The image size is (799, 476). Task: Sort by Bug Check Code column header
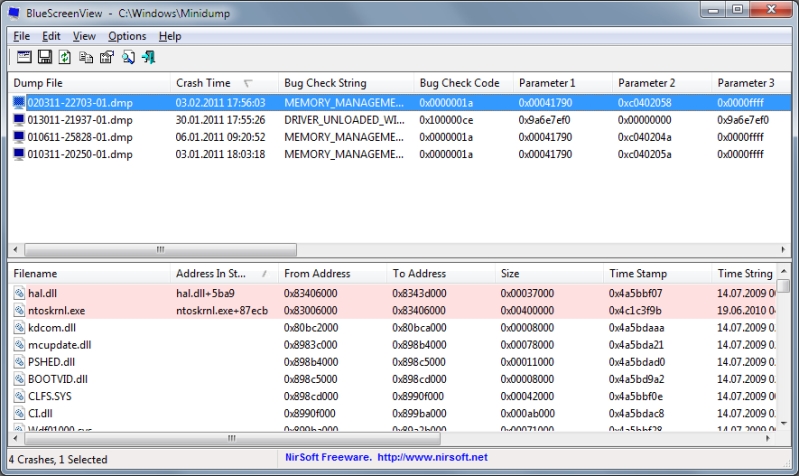point(463,83)
